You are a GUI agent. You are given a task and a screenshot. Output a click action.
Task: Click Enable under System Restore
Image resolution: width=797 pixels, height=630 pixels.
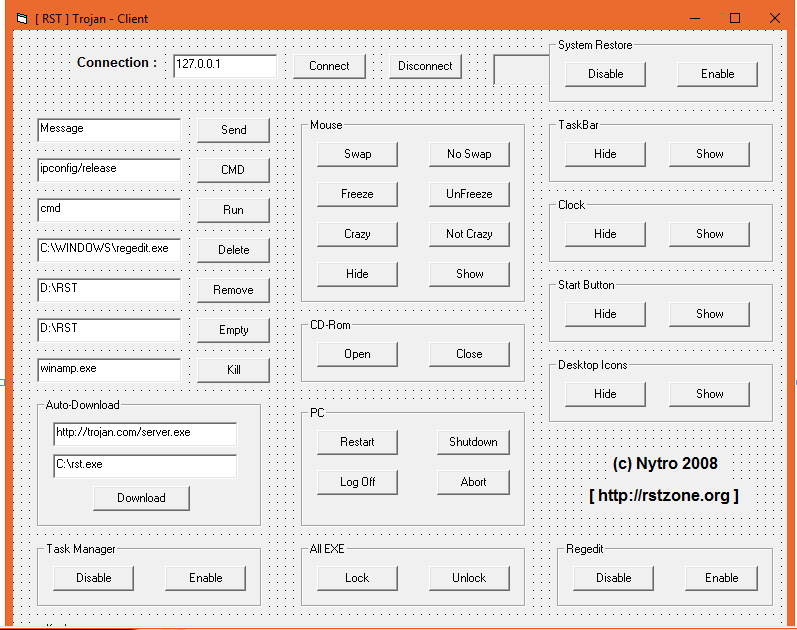click(x=717, y=74)
